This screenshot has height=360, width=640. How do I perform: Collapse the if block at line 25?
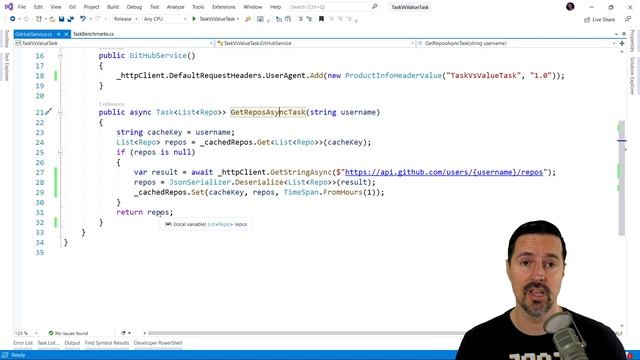[60, 152]
